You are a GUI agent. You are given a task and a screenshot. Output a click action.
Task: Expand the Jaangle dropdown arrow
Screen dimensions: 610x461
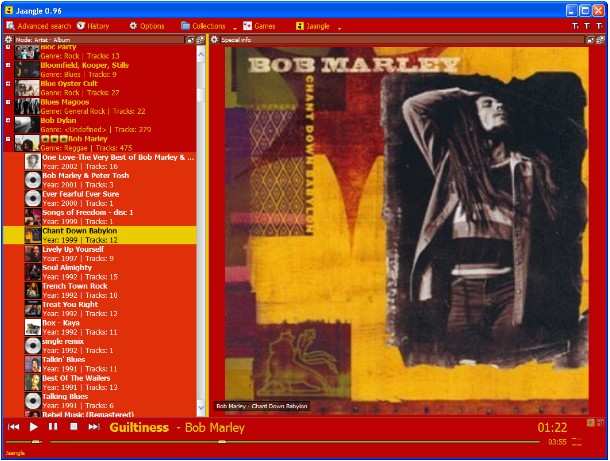pyautogui.click(x=339, y=28)
